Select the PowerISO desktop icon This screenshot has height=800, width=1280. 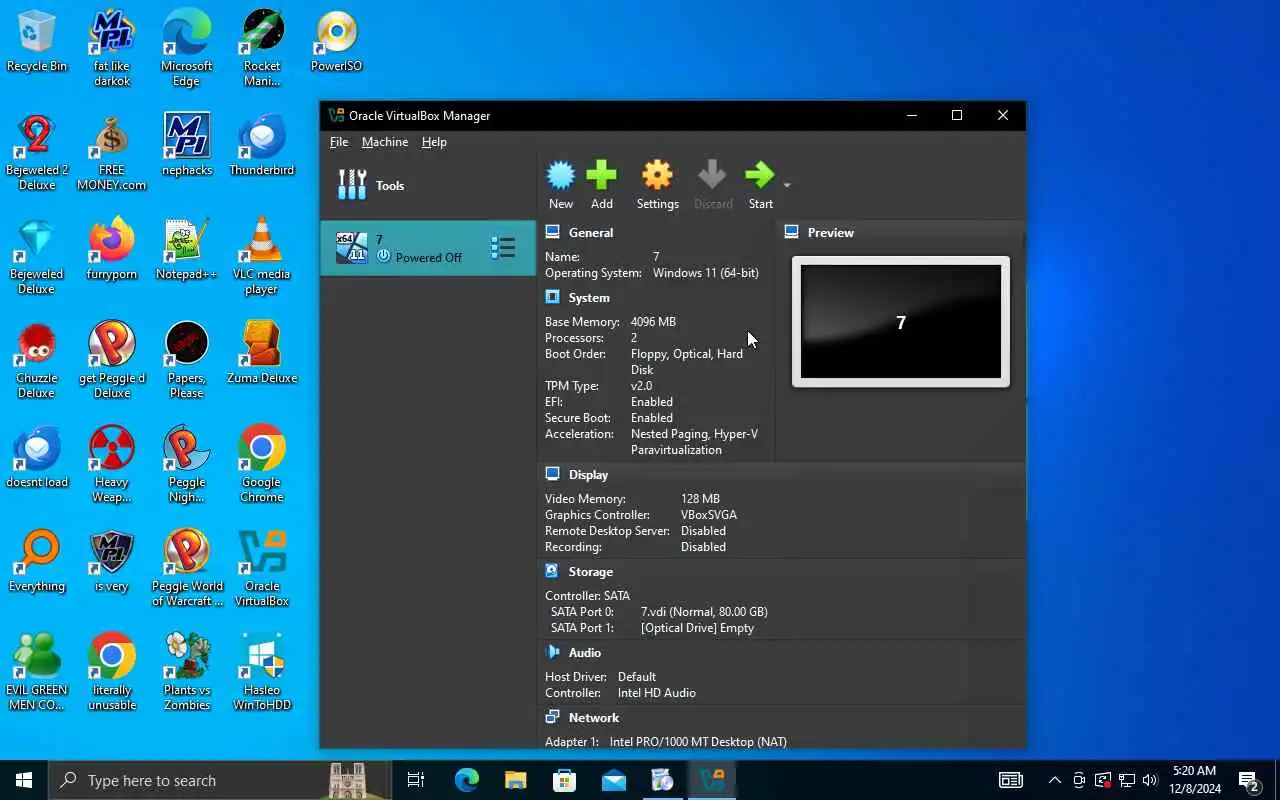(x=336, y=42)
